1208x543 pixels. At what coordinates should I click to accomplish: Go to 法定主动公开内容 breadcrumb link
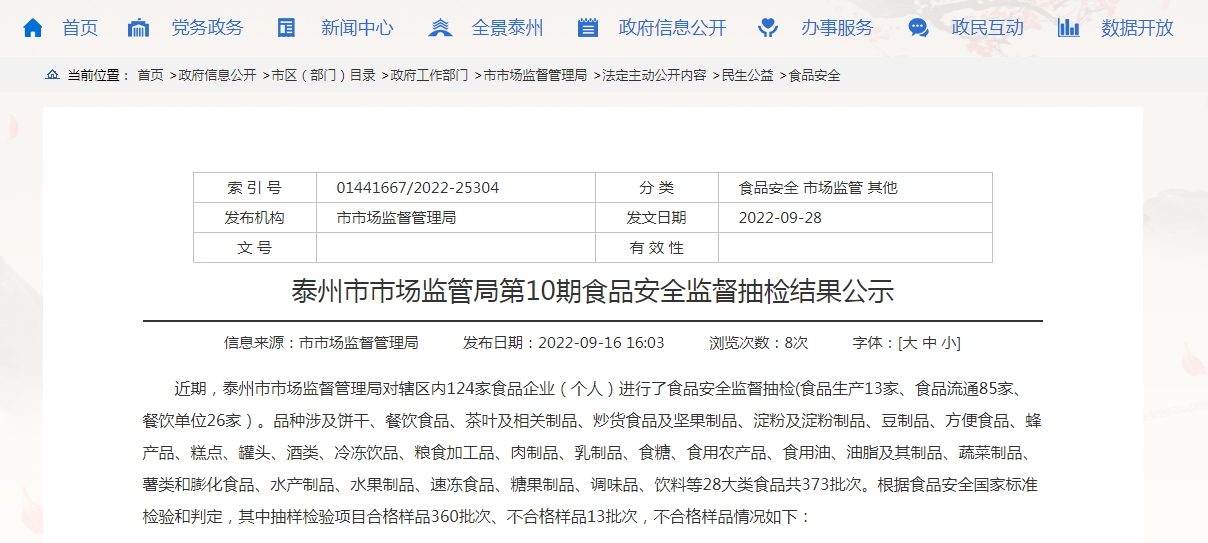tap(654, 75)
